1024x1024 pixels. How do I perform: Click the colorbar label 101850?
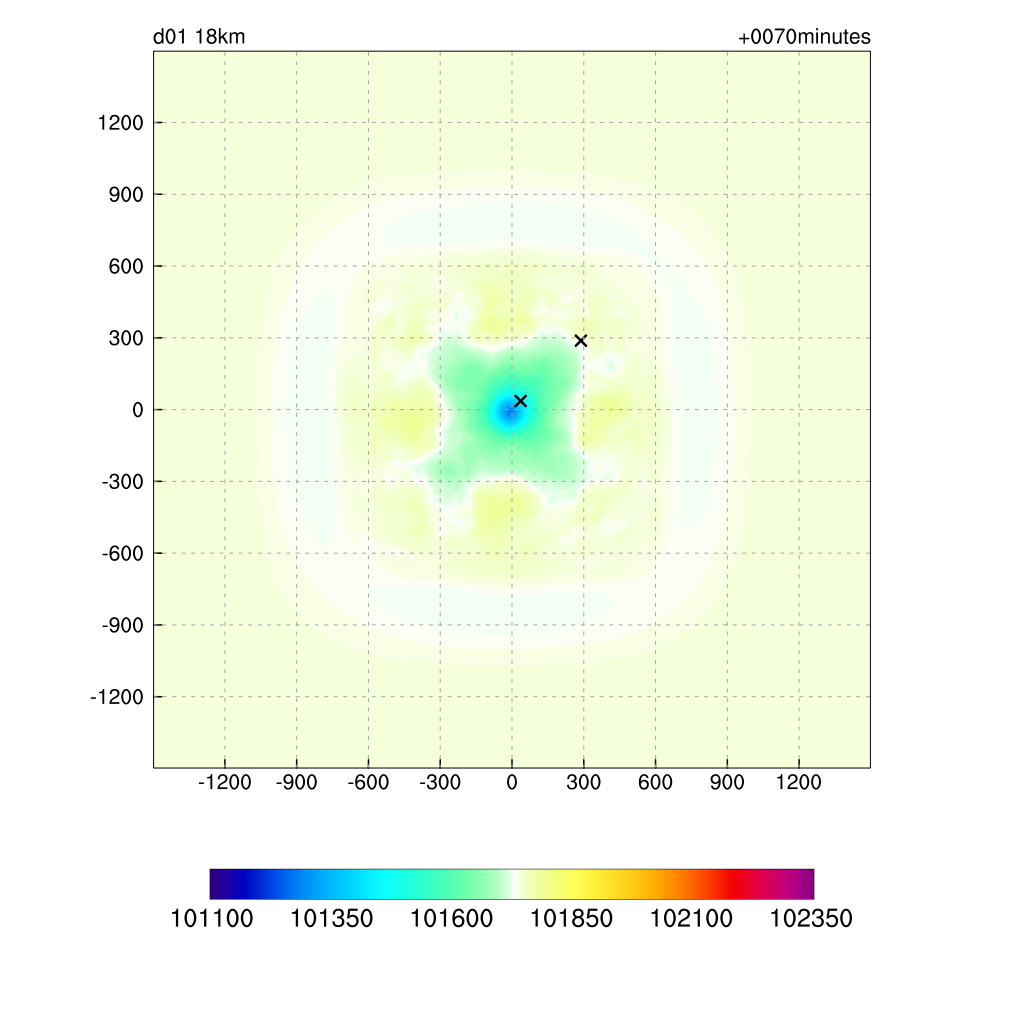[571, 919]
